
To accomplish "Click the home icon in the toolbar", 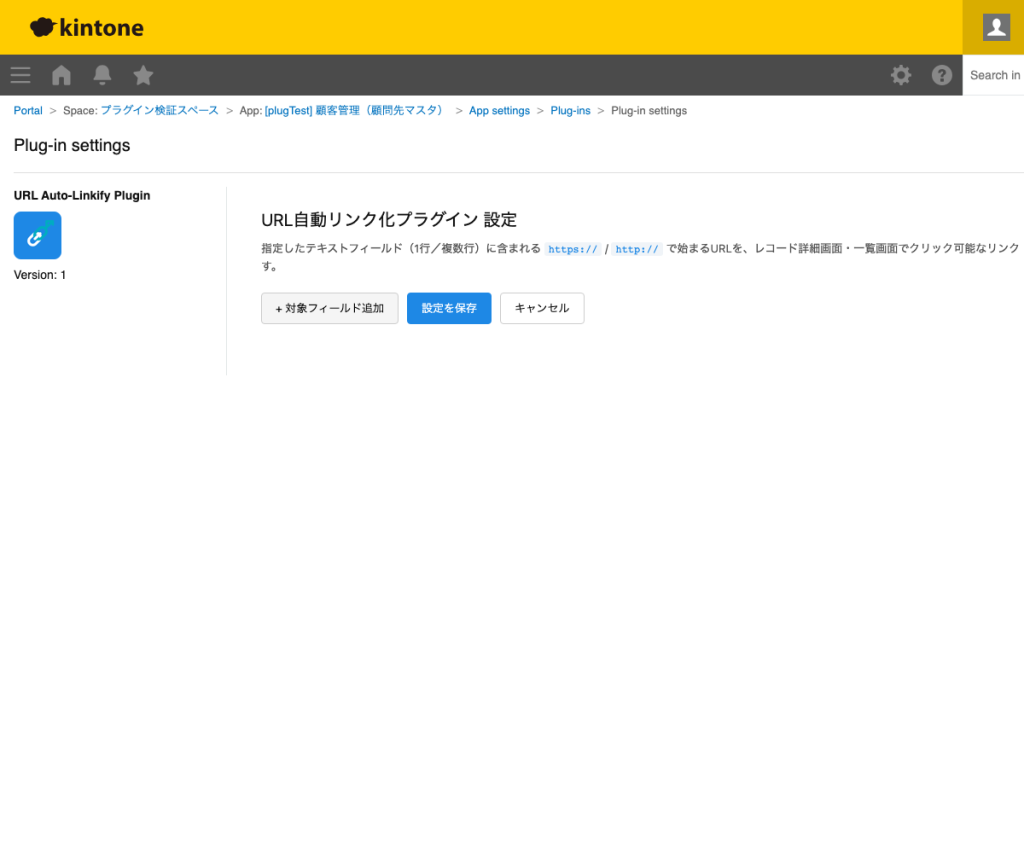I will pos(61,75).
